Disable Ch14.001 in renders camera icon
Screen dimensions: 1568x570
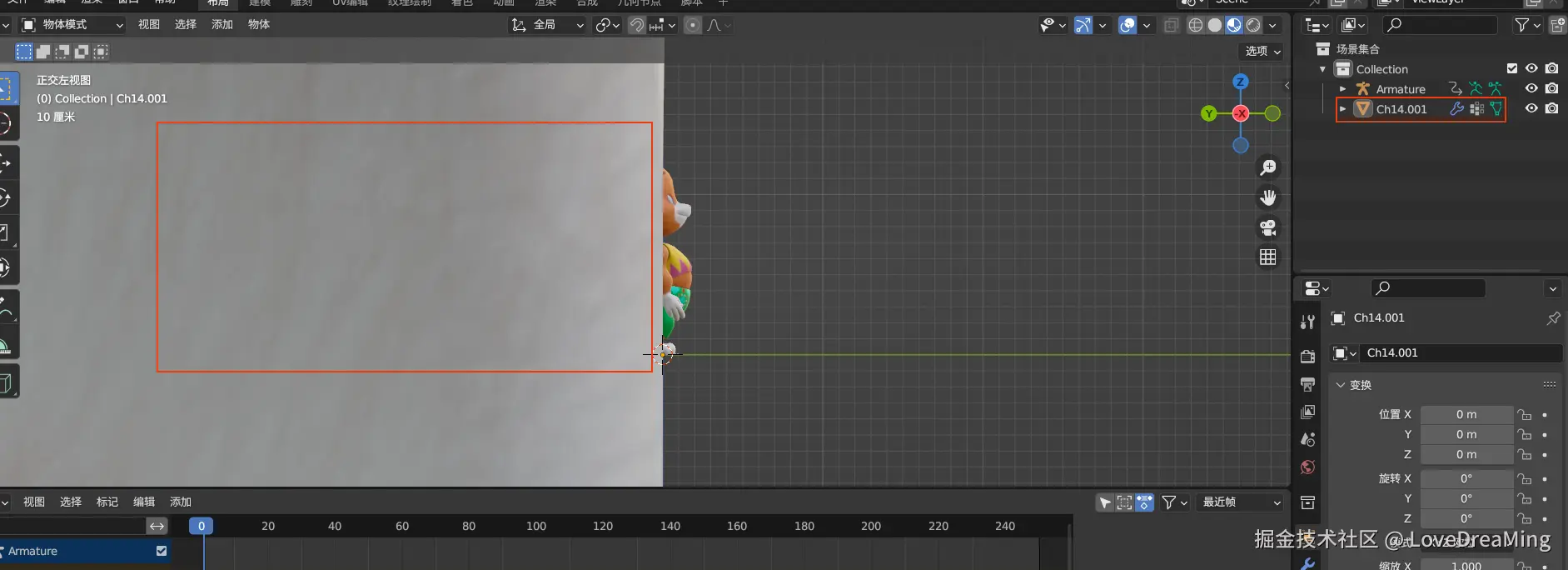tap(1551, 108)
